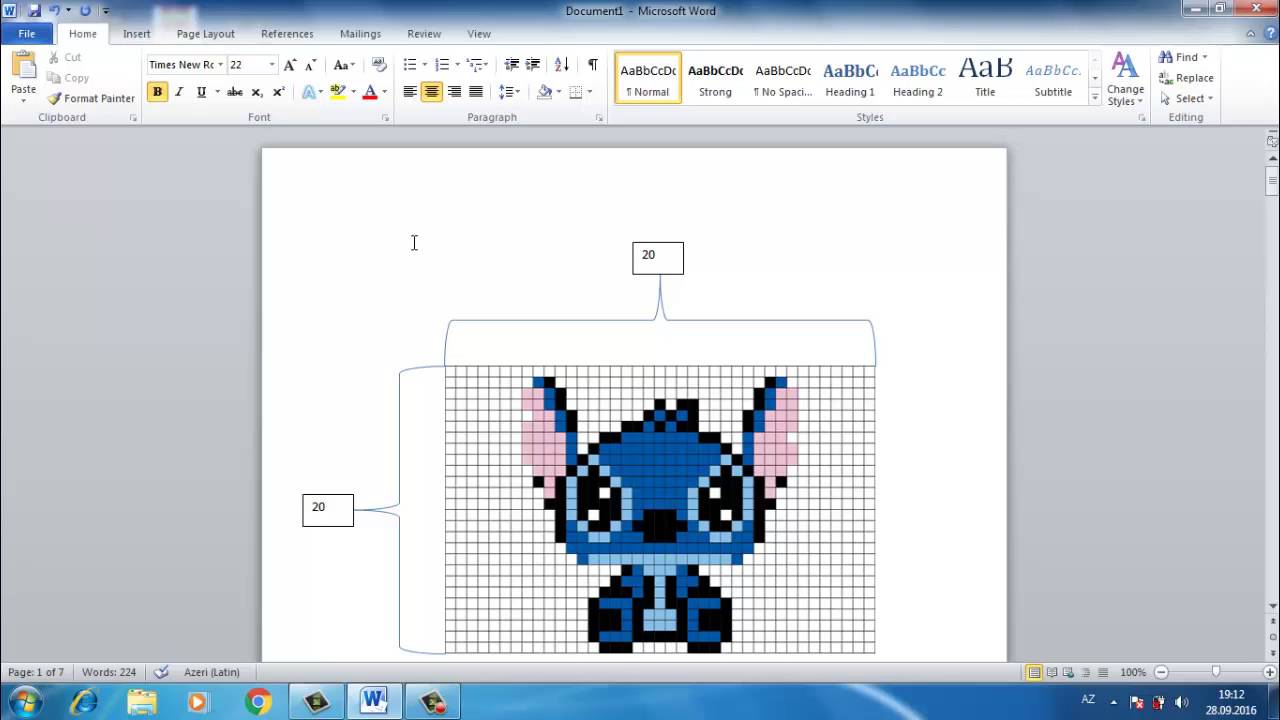Apply the red font color
The width and height of the screenshot is (1280, 720).
(370, 92)
